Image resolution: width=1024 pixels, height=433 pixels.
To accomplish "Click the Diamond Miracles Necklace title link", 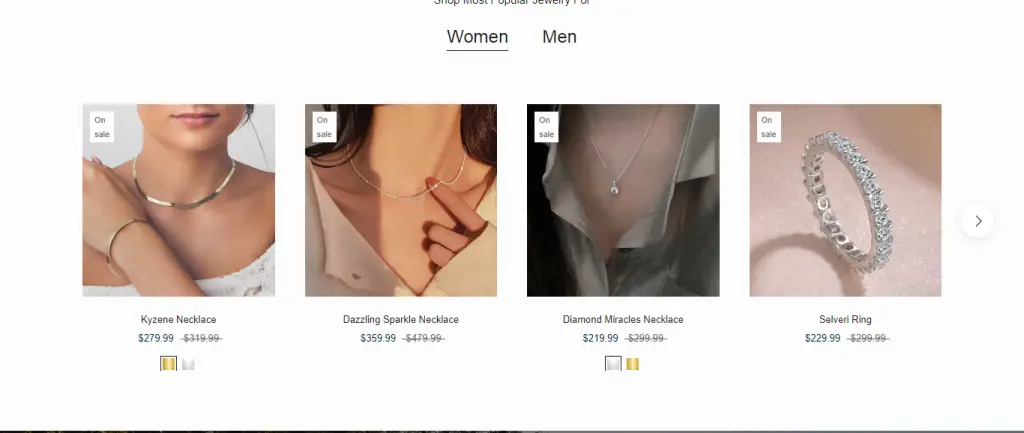I will pyautogui.click(x=623, y=319).
